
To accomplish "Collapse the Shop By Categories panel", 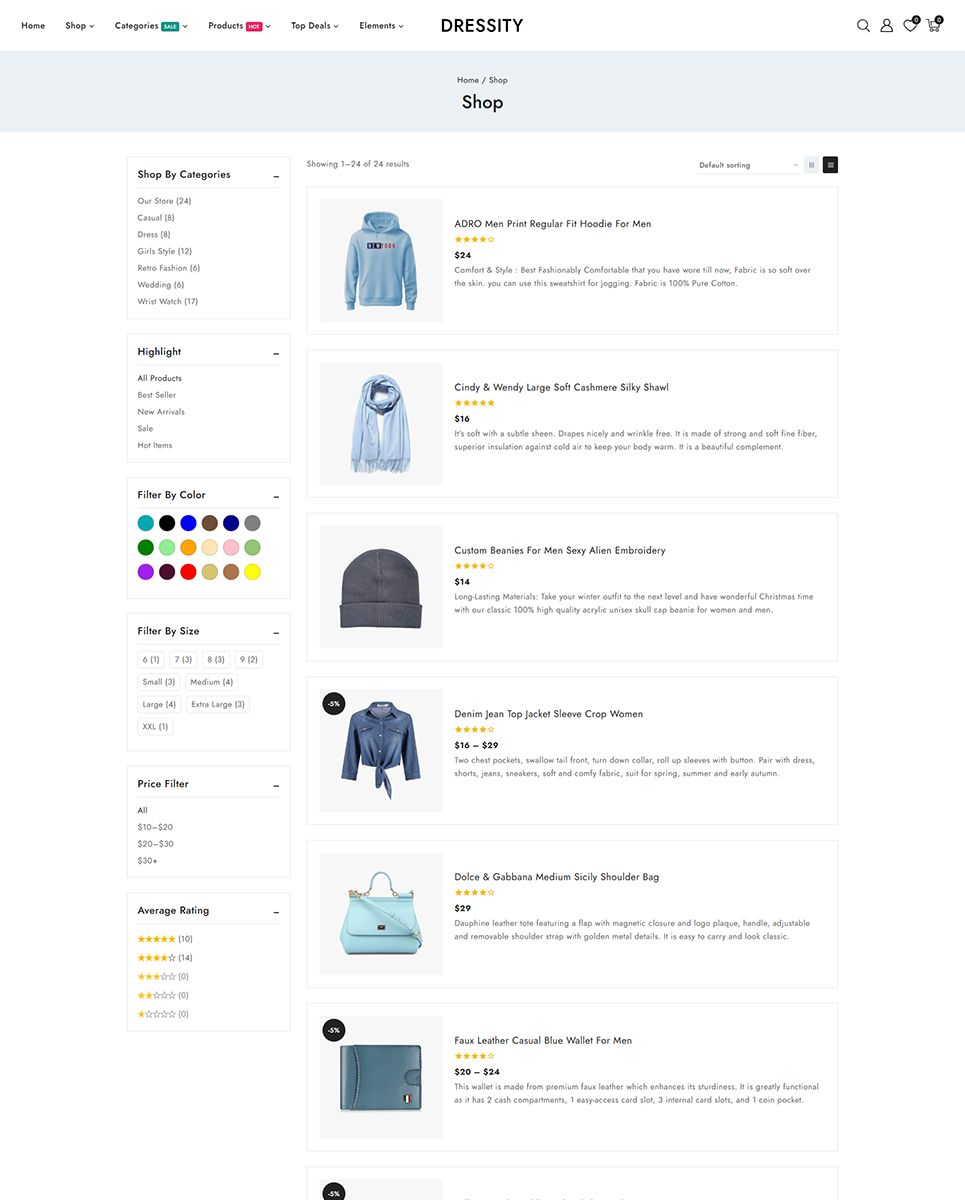I will pyautogui.click(x=276, y=176).
